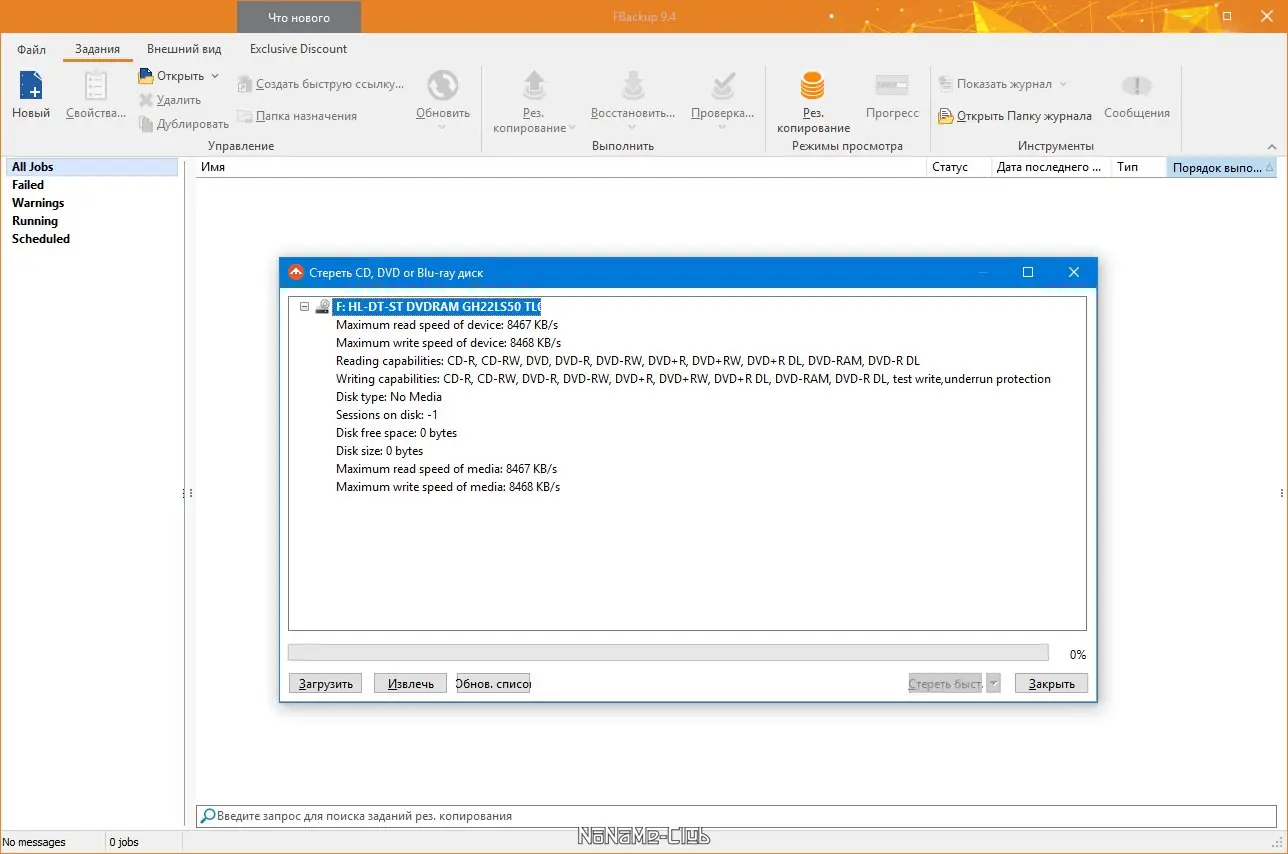Click the disc drive icon in the erase dialog
The image size is (1288, 854).
(x=323, y=307)
